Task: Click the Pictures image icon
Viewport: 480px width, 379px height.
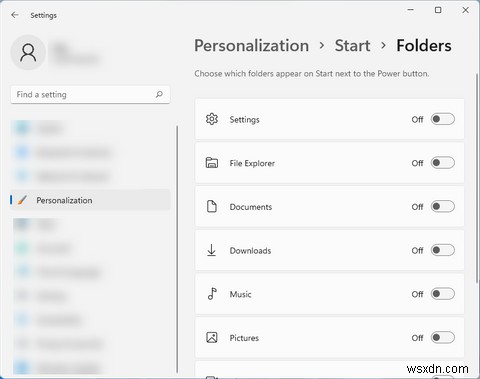Action: tap(212, 337)
